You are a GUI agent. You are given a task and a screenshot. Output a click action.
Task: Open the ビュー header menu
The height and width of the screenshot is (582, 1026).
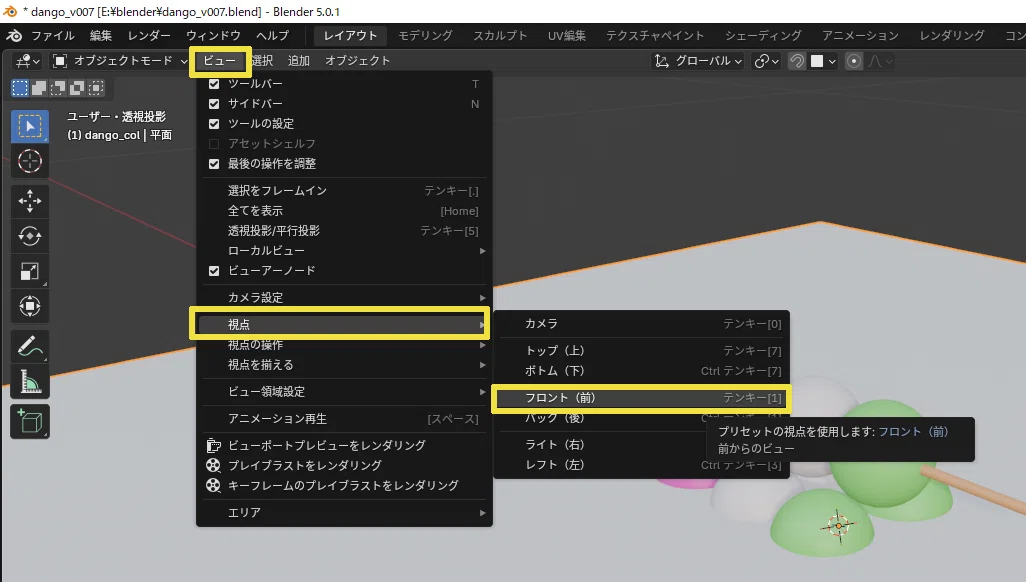pyautogui.click(x=219, y=61)
